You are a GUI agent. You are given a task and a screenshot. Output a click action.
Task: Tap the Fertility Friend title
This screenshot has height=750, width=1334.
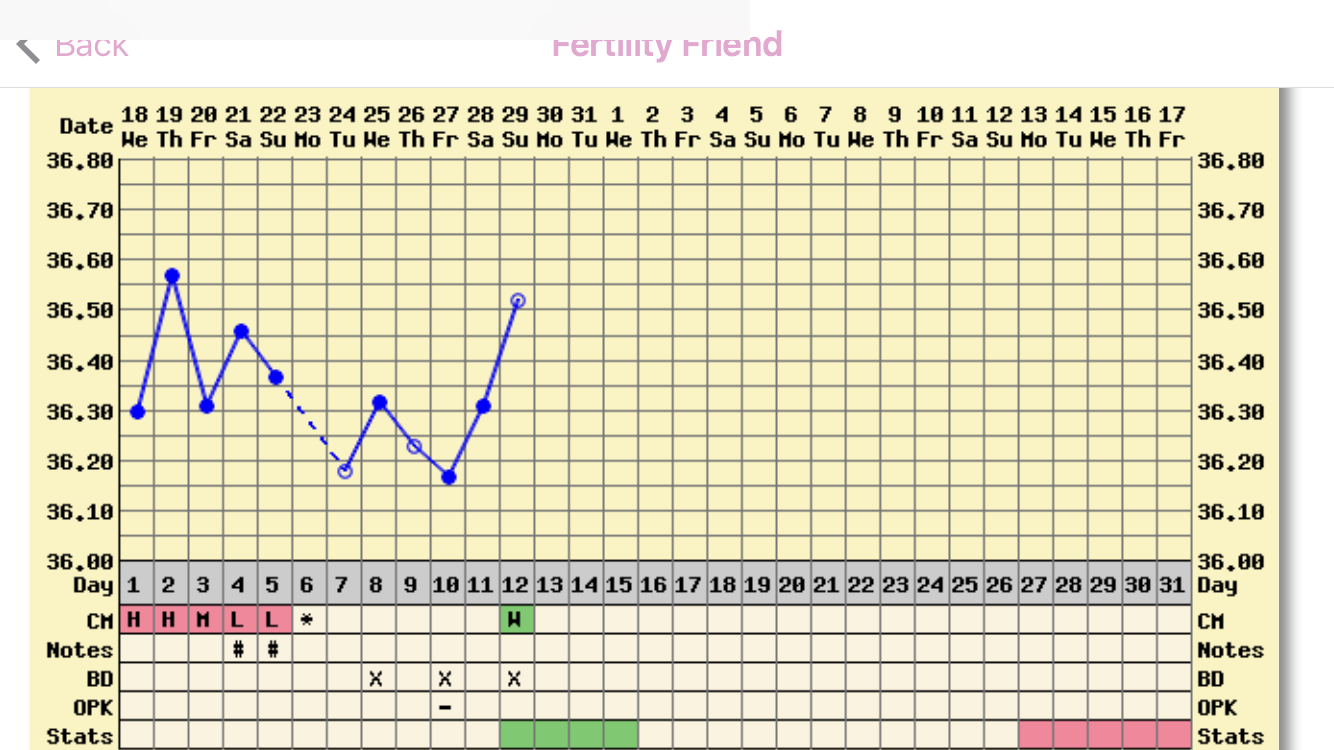666,45
